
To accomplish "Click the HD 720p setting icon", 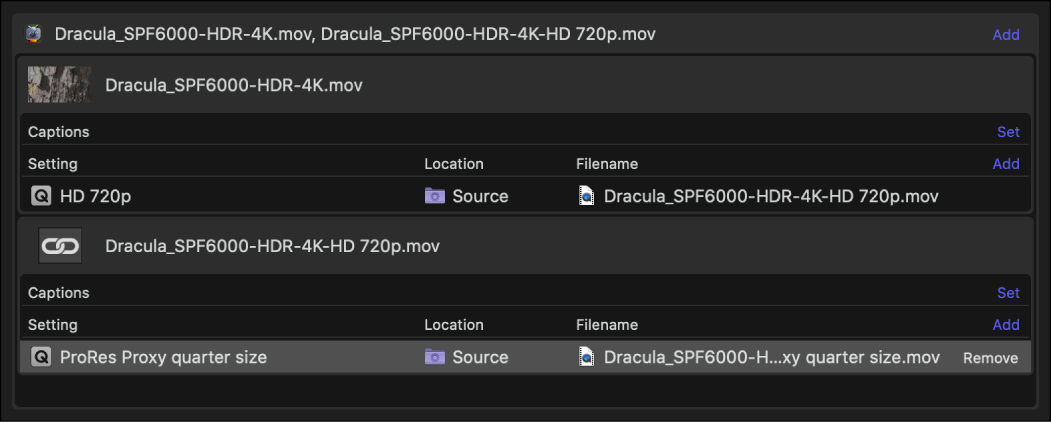I will [x=41, y=196].
